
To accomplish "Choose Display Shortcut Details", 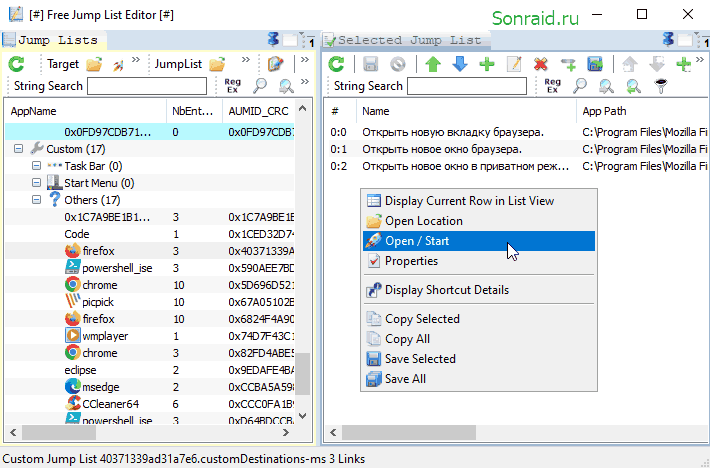I will click(479, 290).
